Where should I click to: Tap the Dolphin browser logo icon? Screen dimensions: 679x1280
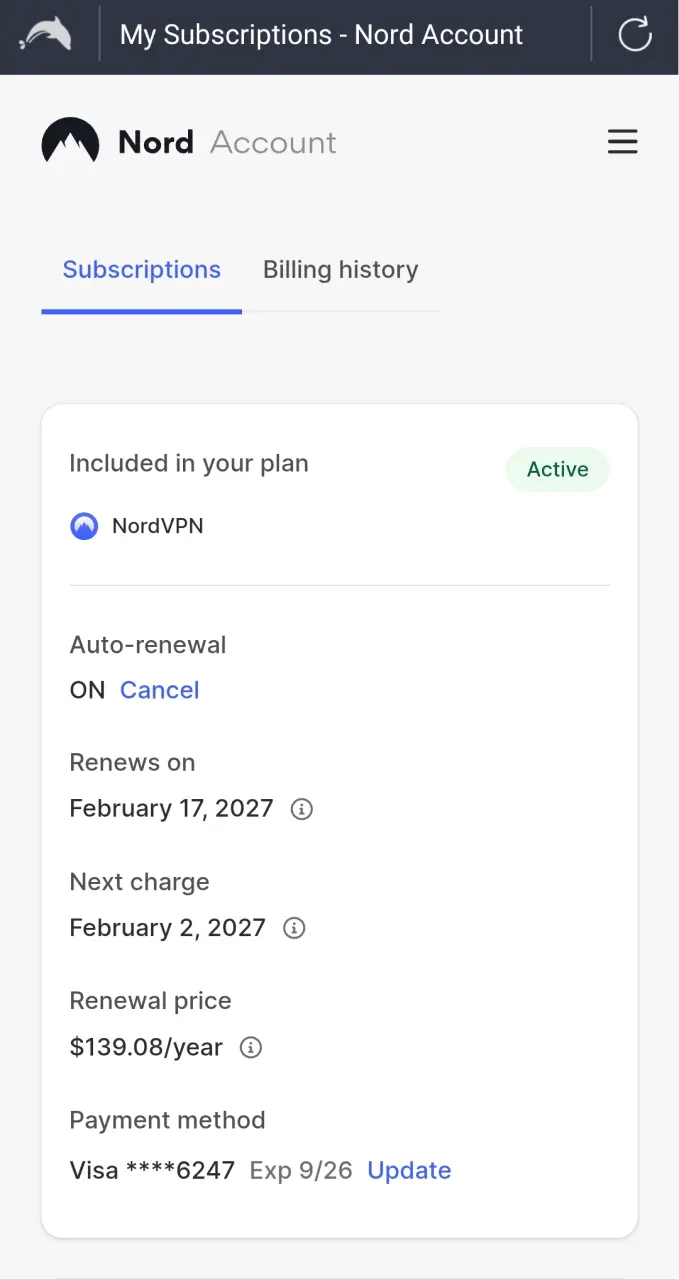point(46,36)
